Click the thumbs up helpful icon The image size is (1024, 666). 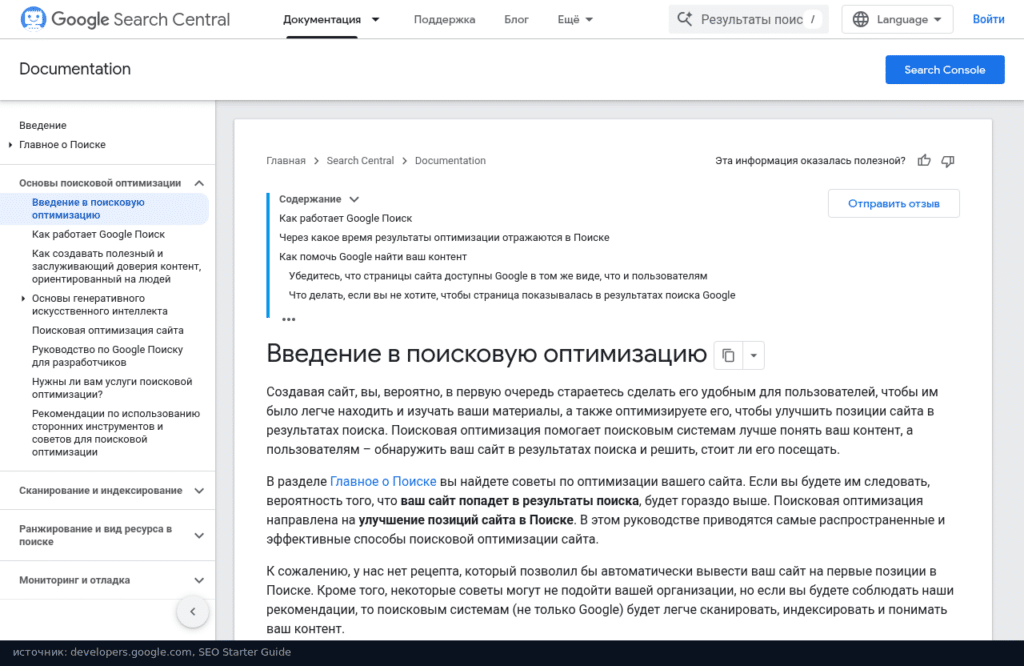click(923, 161)
